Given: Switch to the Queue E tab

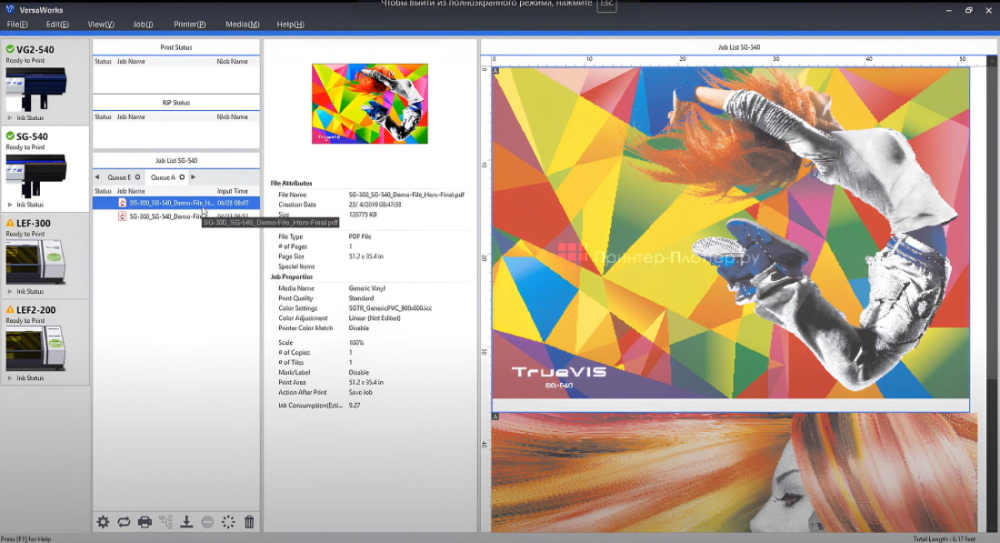Looking at the screenshot, I should pos(118,177).
